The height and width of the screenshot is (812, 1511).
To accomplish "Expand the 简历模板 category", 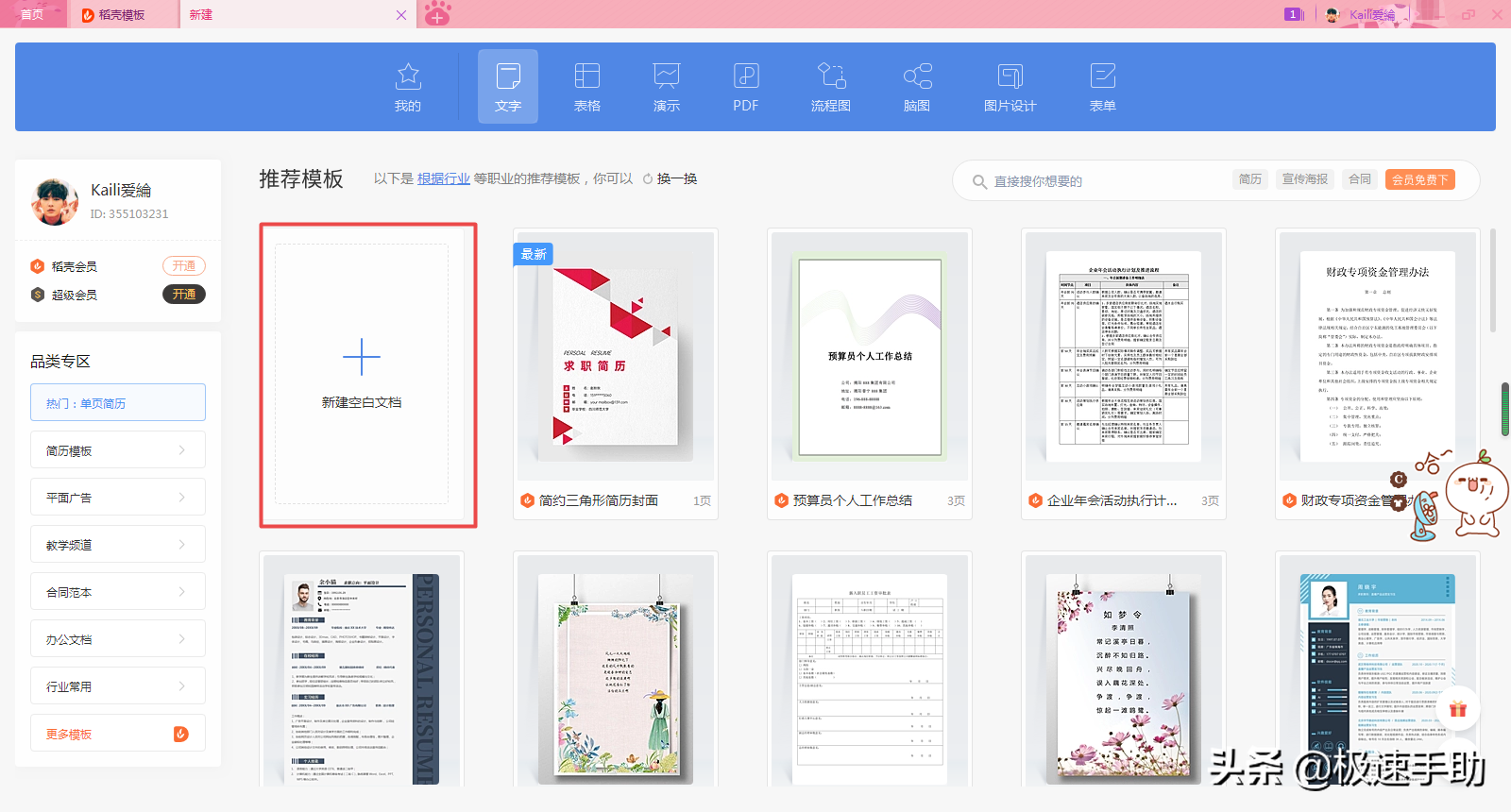I will click(x=118, y=450).
